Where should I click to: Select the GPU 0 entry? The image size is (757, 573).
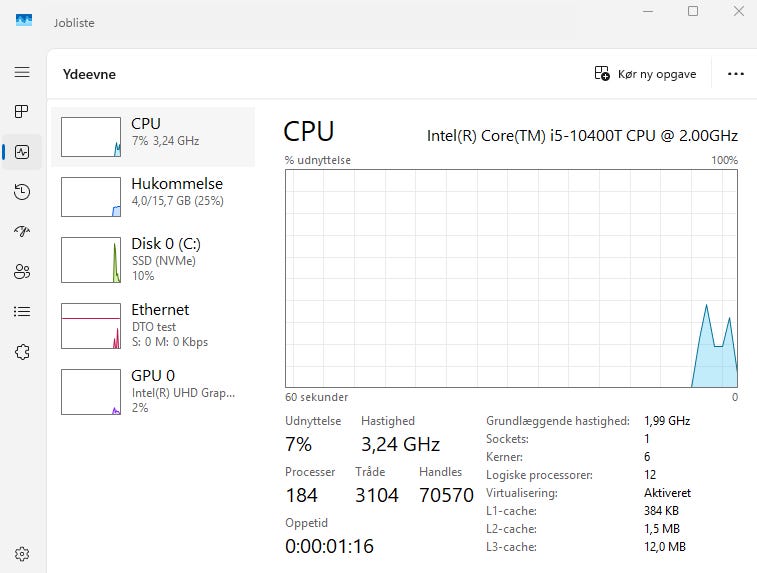click(153, 391)
